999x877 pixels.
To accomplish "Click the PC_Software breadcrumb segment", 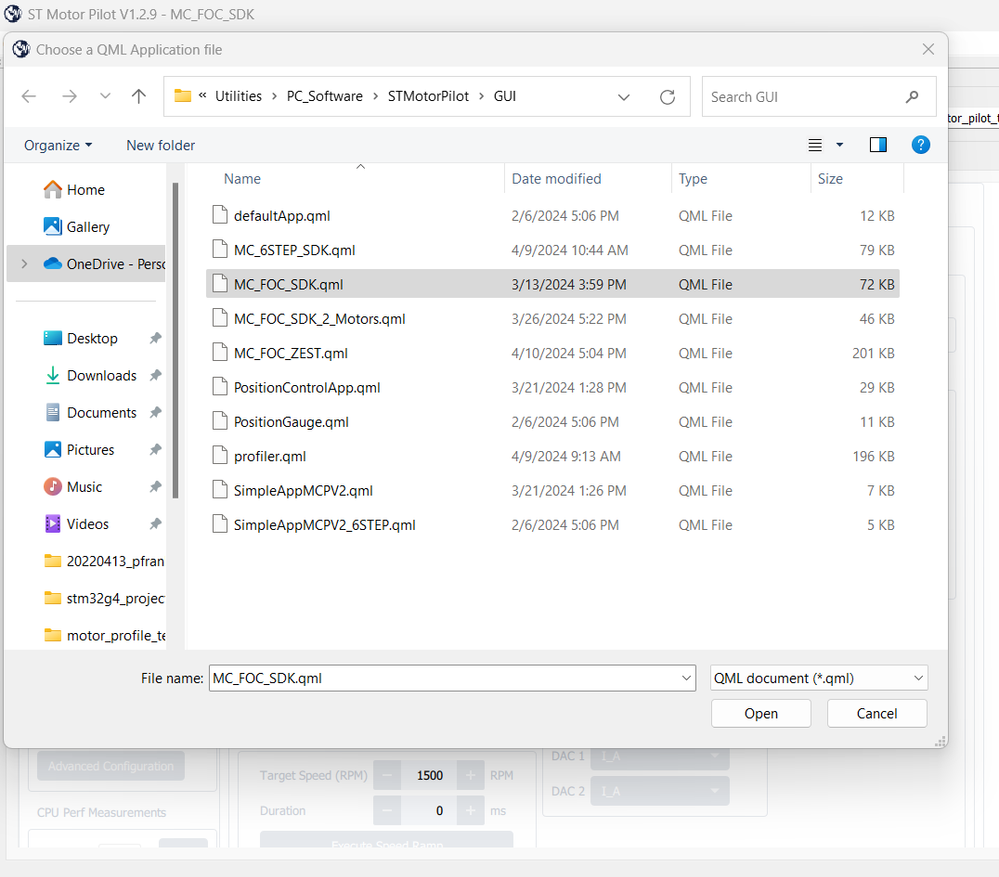I will [x=324, y=96].
